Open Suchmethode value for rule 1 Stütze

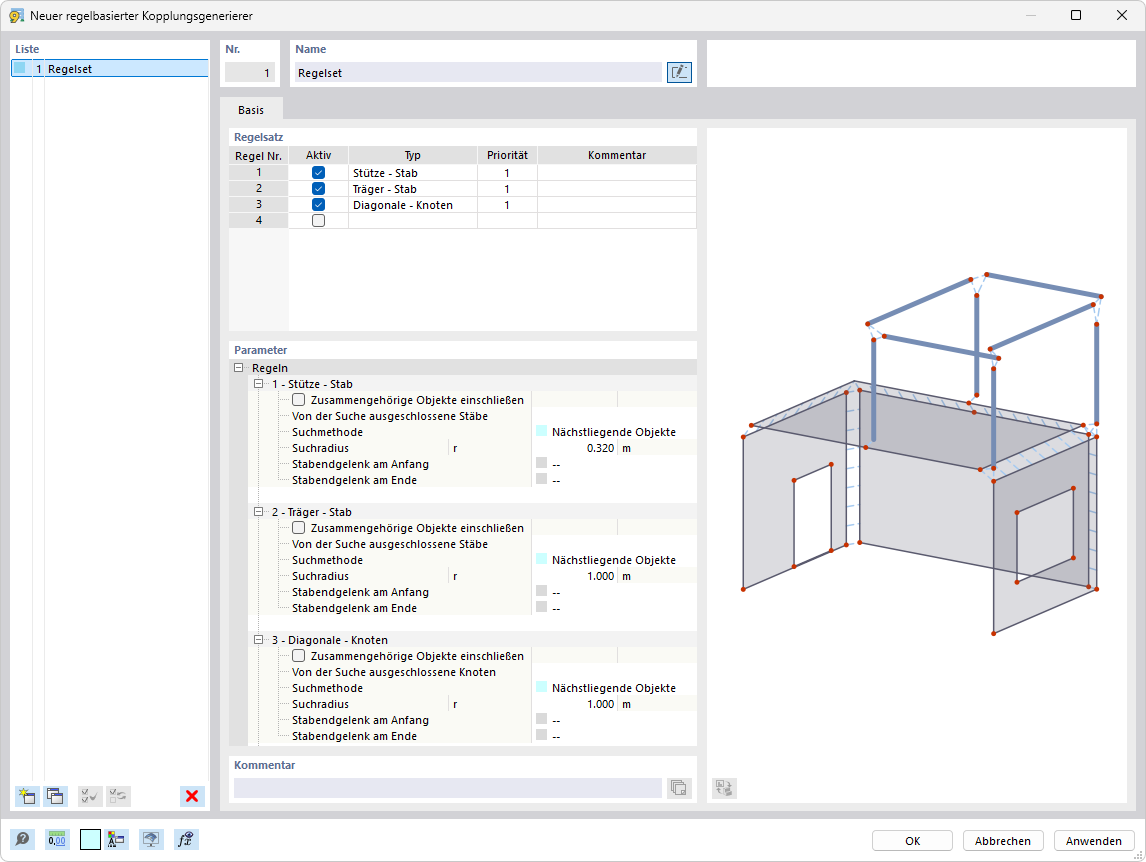pyautogui.click(x=614, y=432)
